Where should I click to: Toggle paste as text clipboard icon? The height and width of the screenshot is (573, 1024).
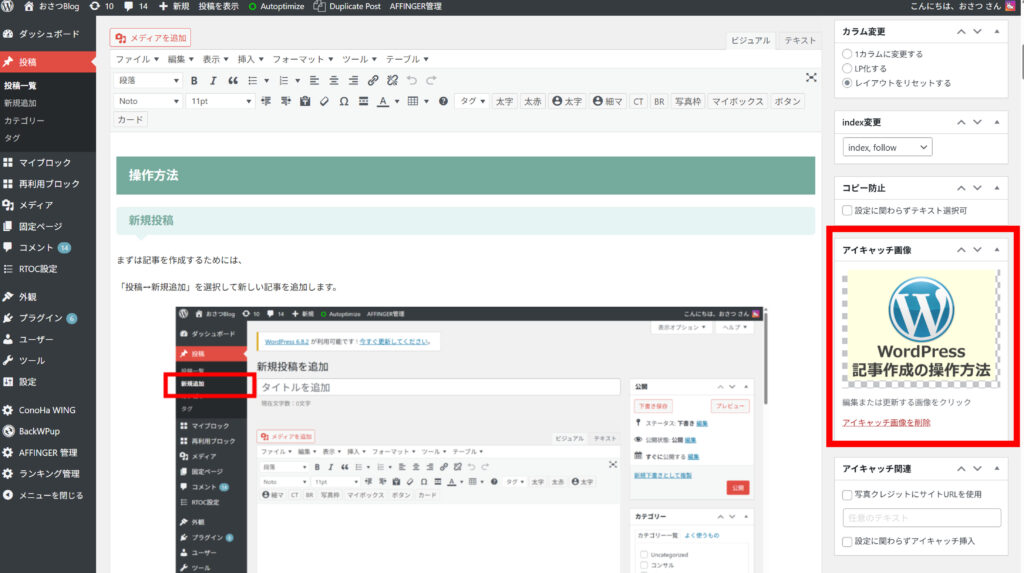(x=305, y=101)
